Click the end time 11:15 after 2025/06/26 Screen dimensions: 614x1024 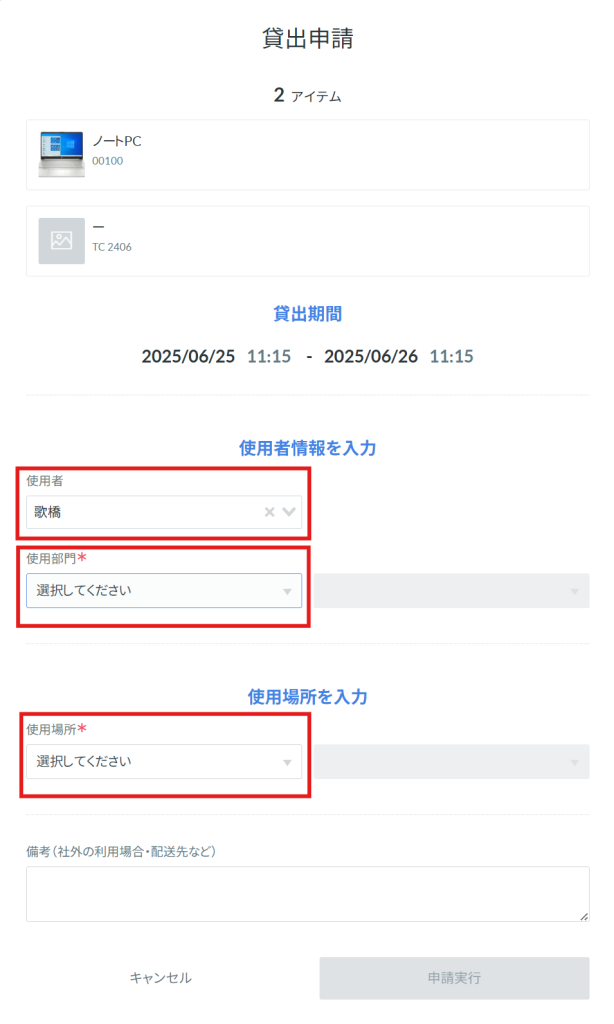point(451,357)
